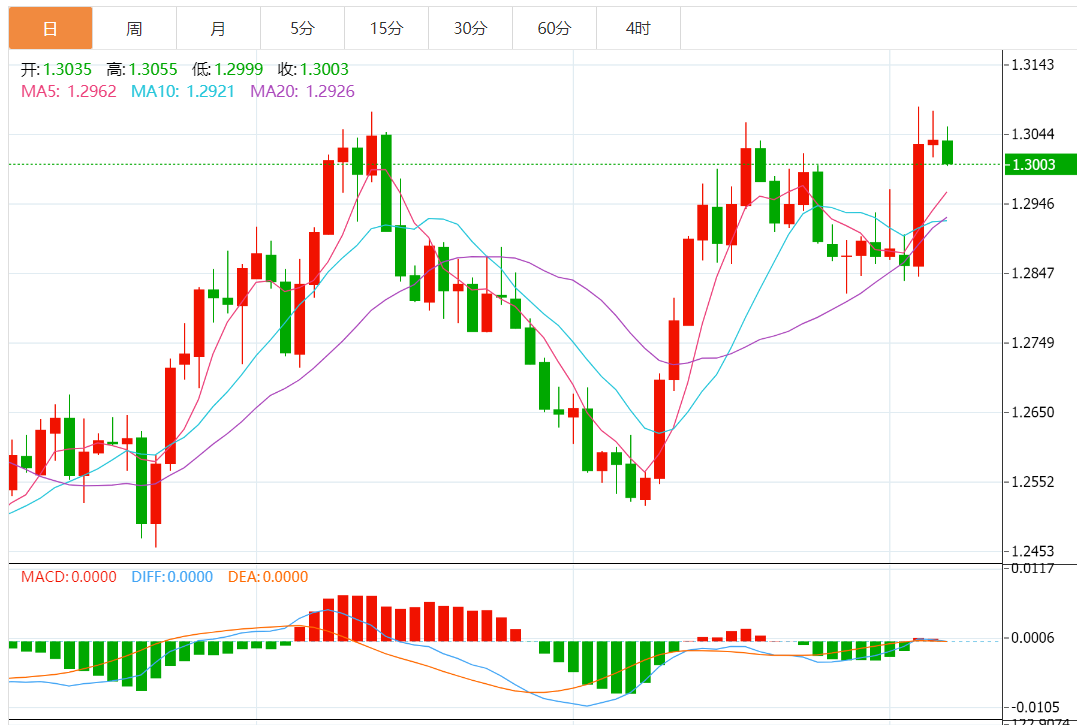This screenshot has height=725, width=1077.
Task: Click the 0.0006 MACD axis label
Action: pyautogui.click(x=1034, y=638)
